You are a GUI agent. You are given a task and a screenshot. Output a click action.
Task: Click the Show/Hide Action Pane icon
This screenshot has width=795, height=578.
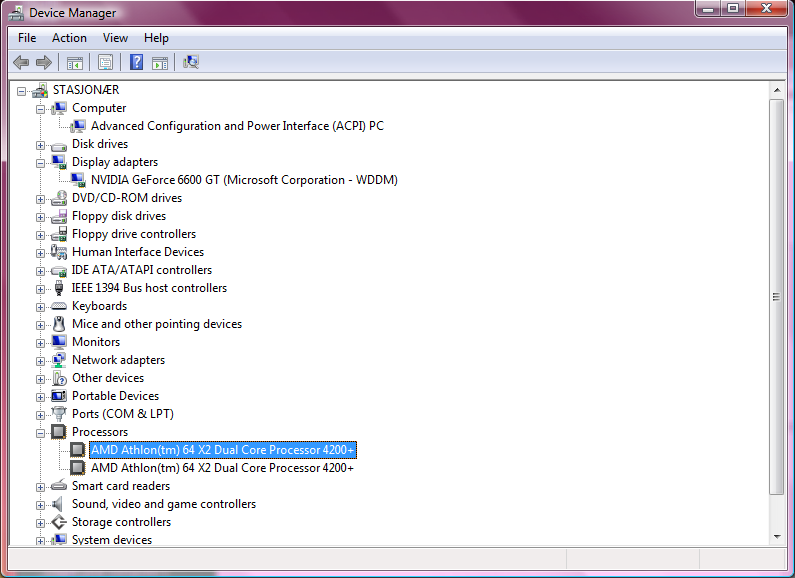click(160, 63)
